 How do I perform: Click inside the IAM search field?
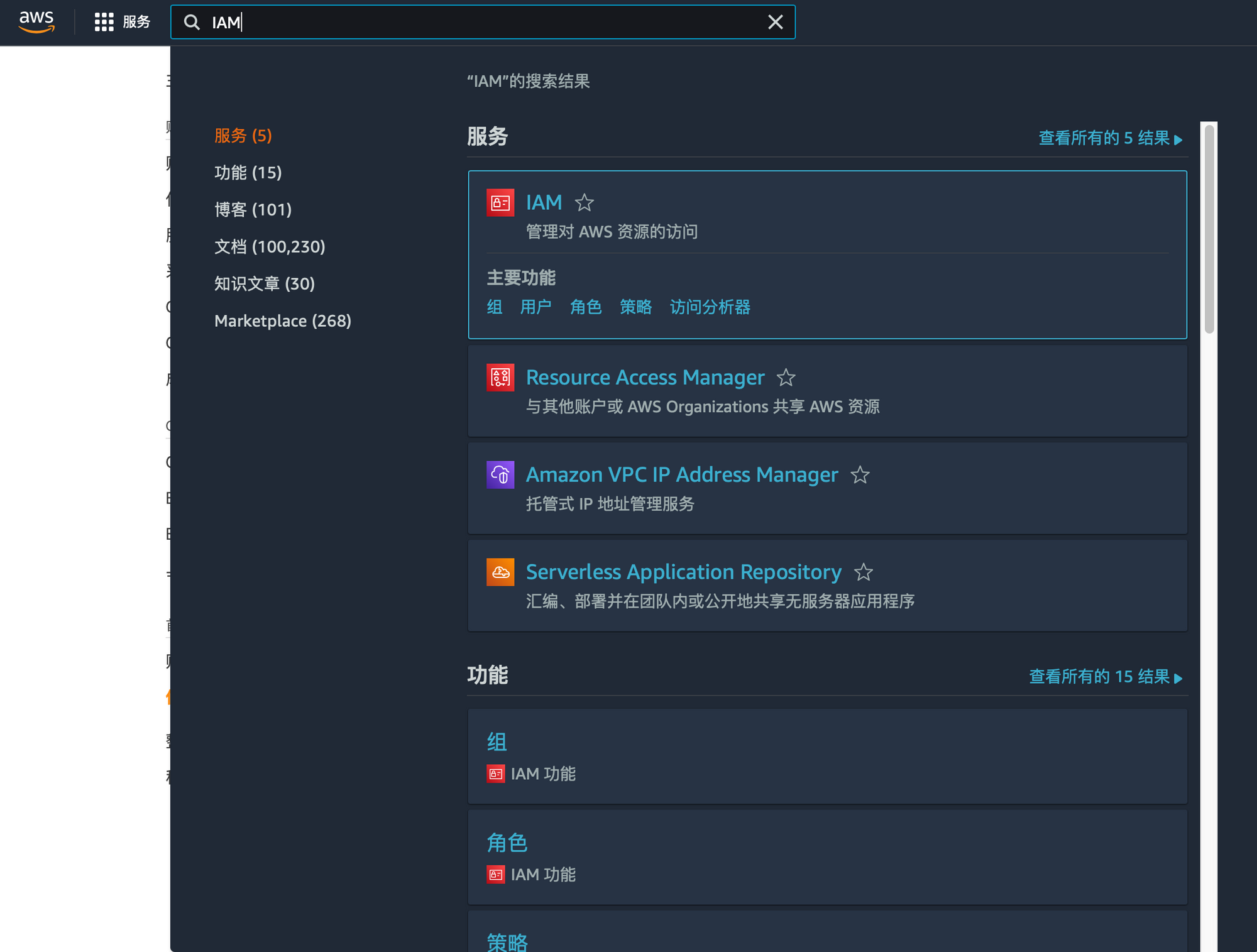490,23
